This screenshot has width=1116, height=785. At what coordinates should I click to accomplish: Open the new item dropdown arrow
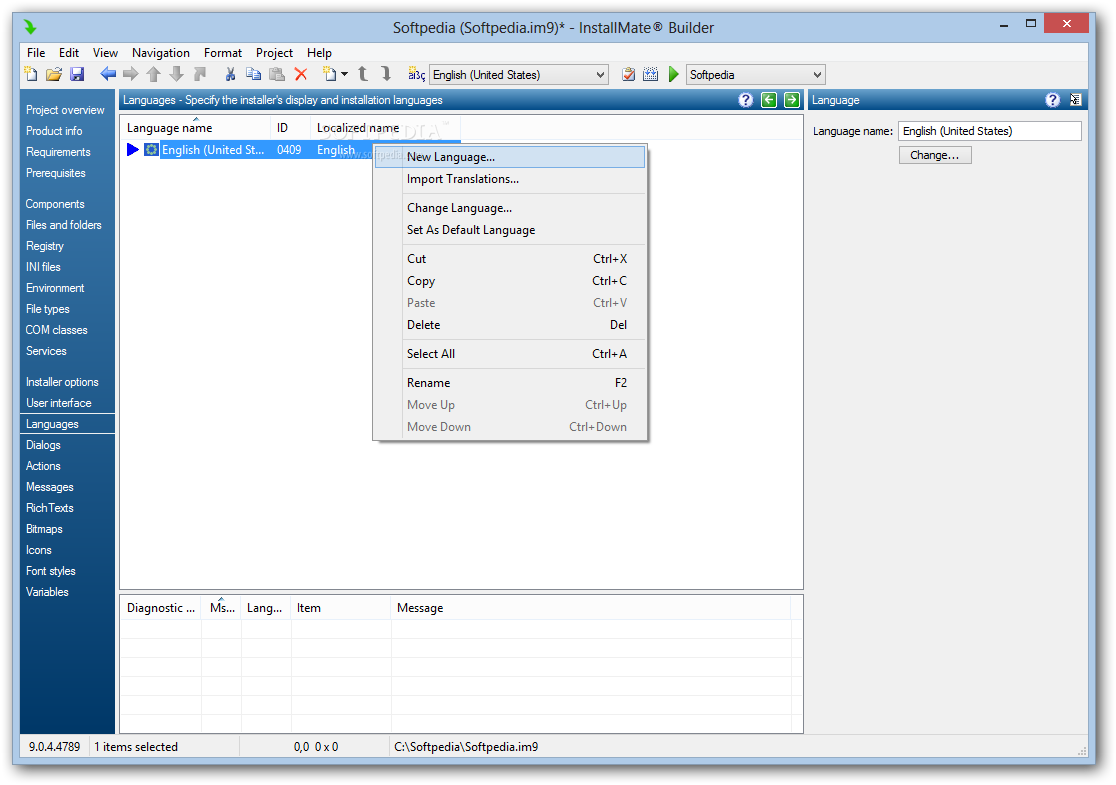[x=344, y=74]
